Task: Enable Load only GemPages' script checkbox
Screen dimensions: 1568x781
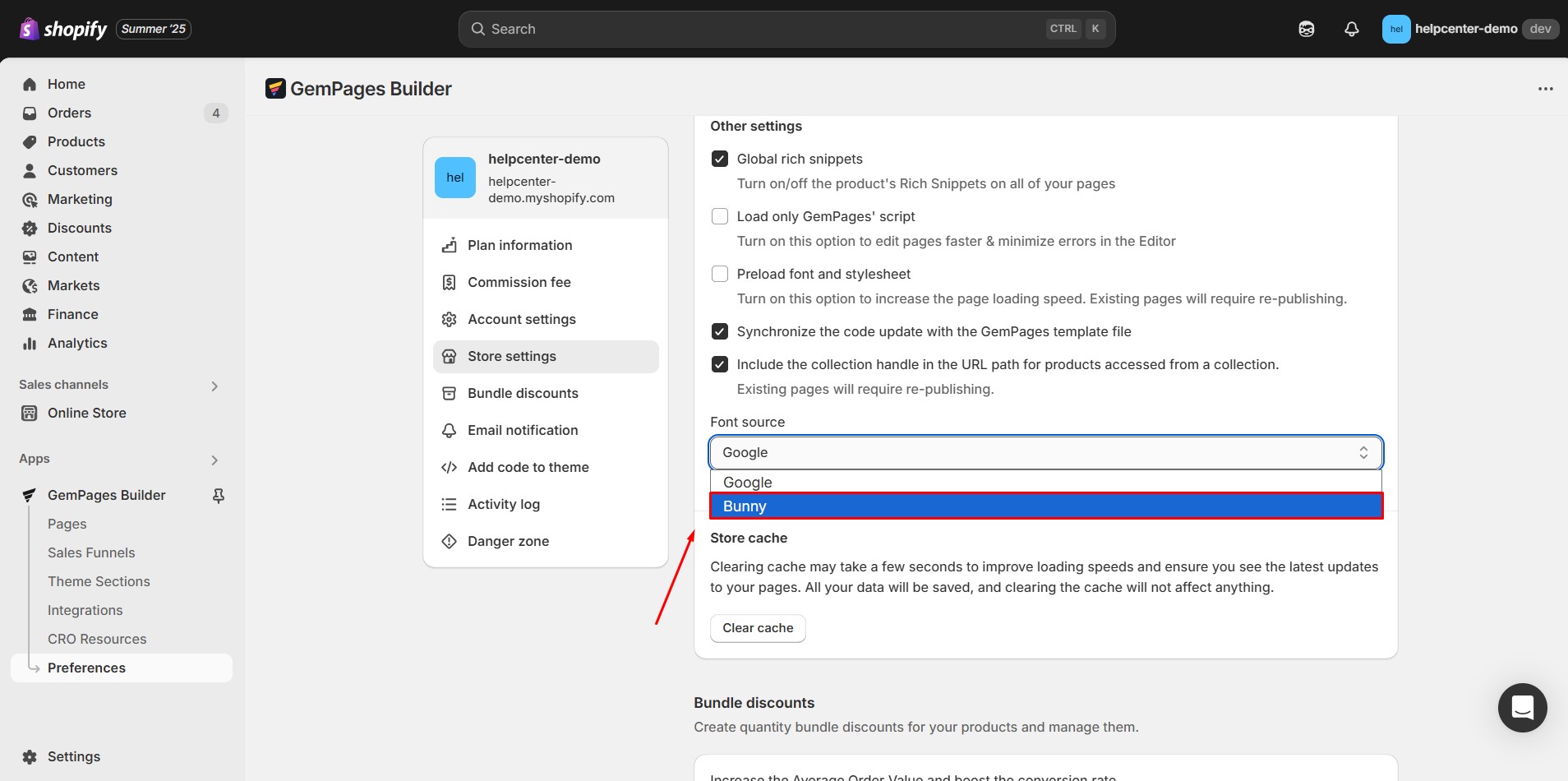Action: point(720,216)
